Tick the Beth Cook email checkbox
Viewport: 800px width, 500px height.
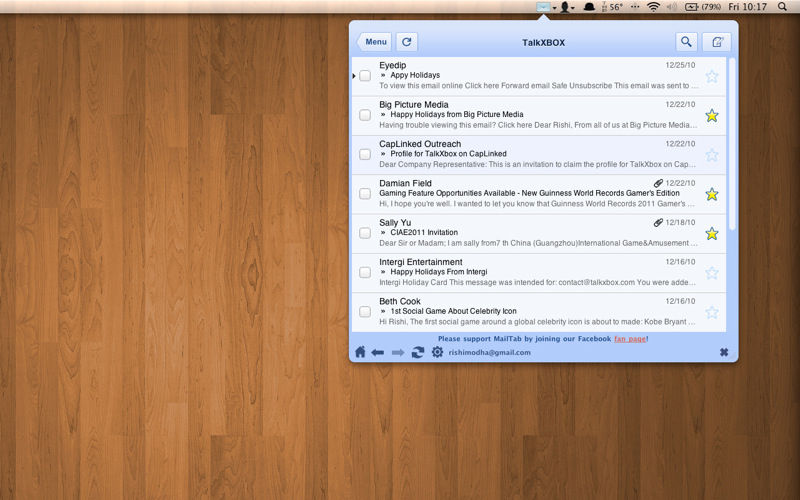click(365, 311)
